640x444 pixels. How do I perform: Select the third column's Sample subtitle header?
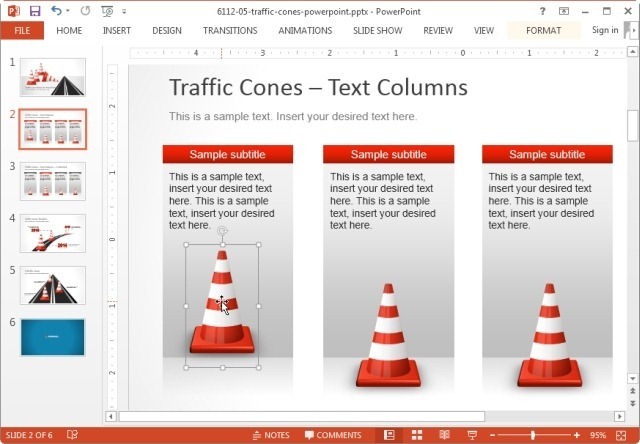click(x=547, y=154)
